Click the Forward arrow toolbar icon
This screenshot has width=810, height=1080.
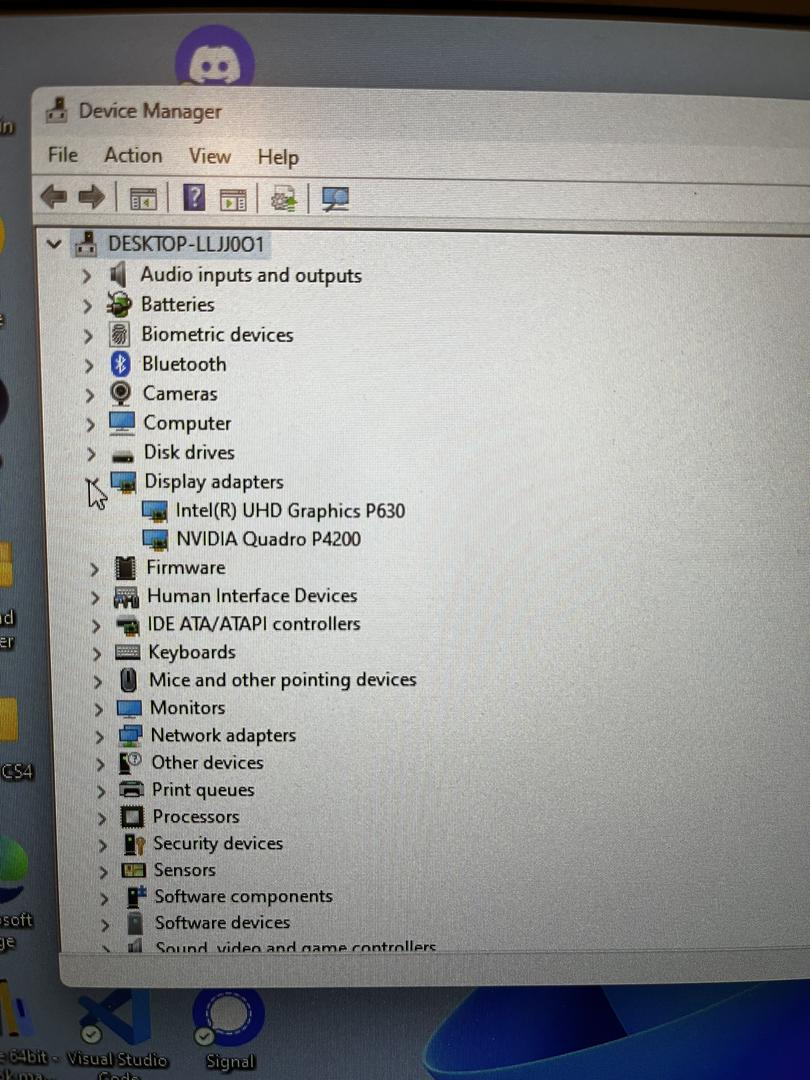pyautogui.click(x=91, y=198)
